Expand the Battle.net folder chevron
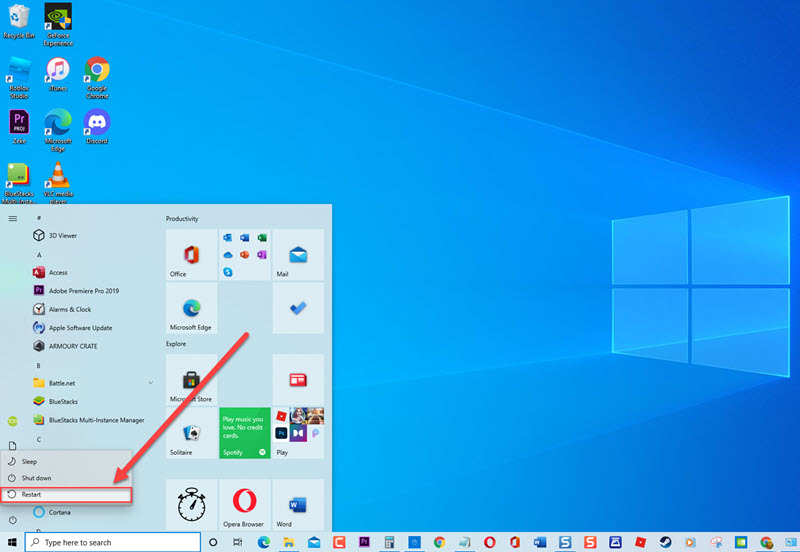This screenshot has height=552, width=800. [151, 383]
